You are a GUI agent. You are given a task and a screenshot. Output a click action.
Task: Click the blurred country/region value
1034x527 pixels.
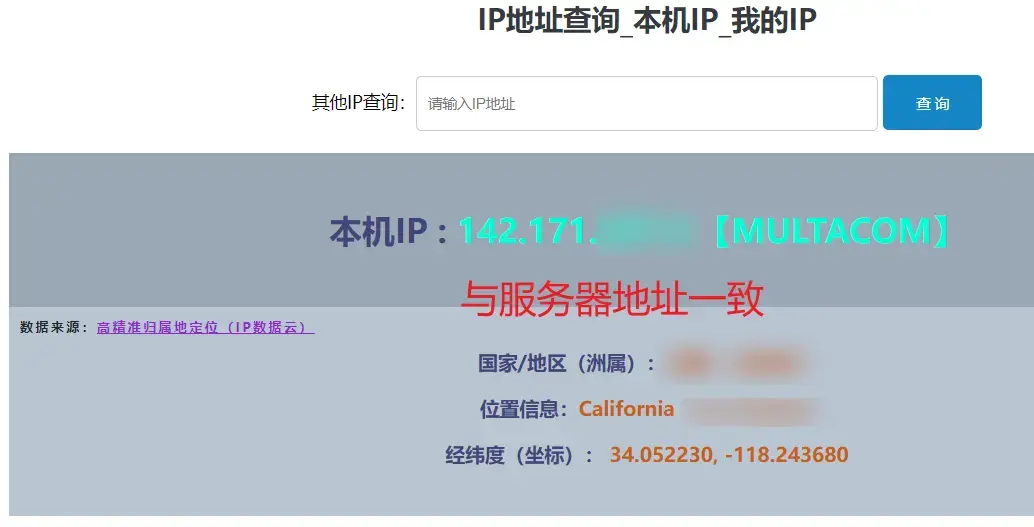(x=737, y=363)
